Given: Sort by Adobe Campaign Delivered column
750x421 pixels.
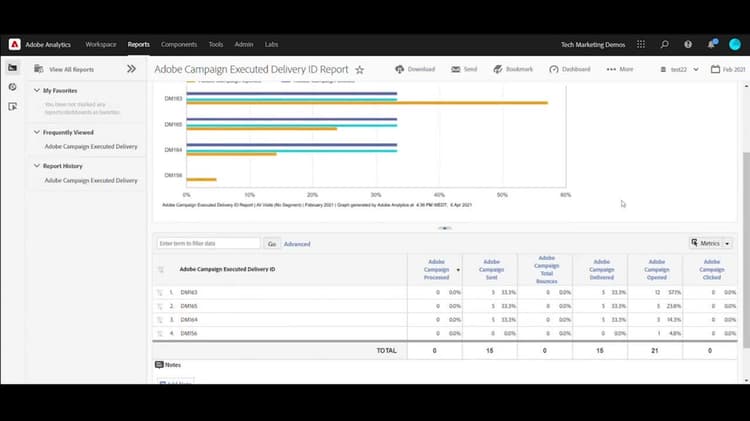Looking at the screenshot, I should click(601, 269).
